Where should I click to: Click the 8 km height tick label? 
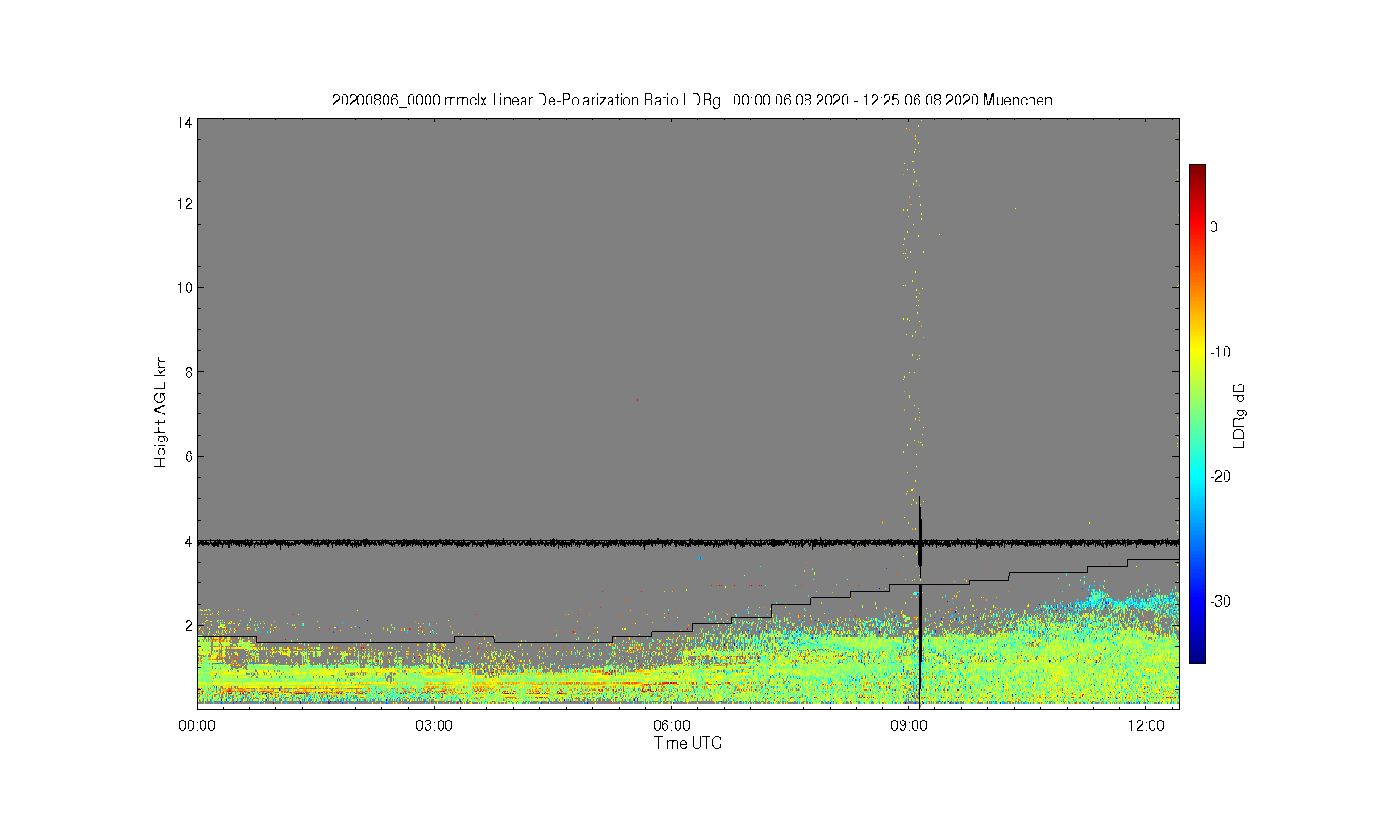point(189,371)
